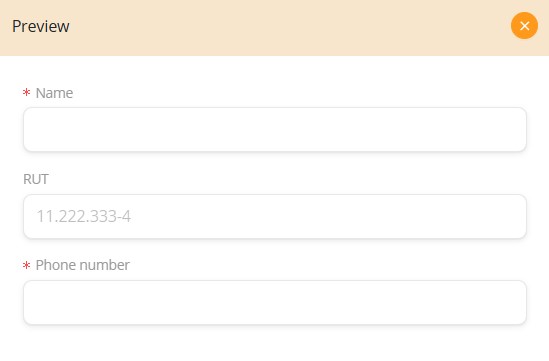Viewport: 549px width, 361px height.
Task: Click the Phone number label text
Action: tap(83, 265)
